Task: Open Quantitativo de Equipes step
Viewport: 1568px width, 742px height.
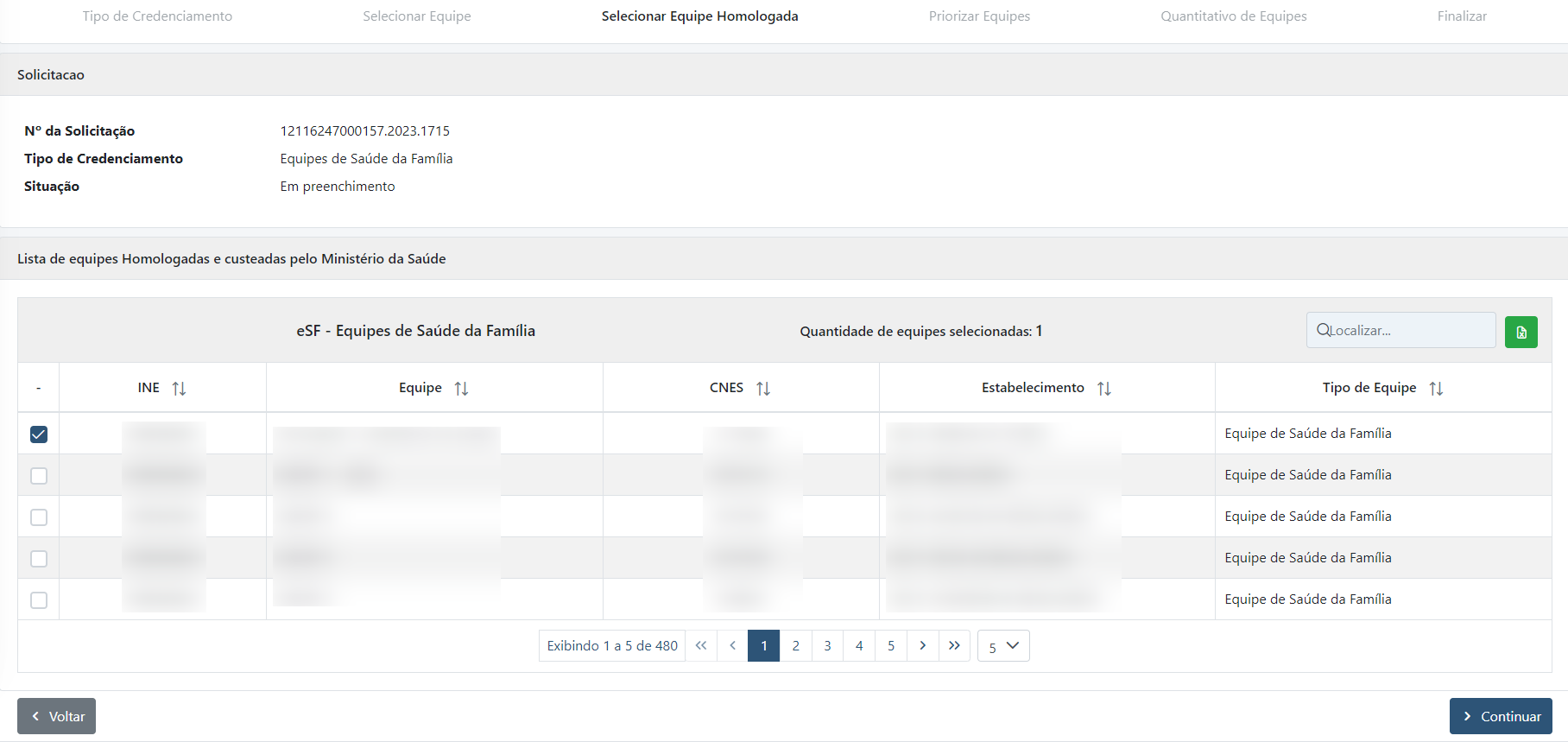Action: (x=1234, y=16)
